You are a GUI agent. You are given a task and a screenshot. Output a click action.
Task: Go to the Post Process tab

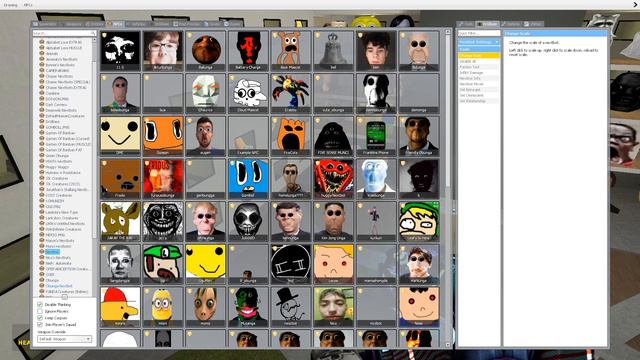coord(187,24)
